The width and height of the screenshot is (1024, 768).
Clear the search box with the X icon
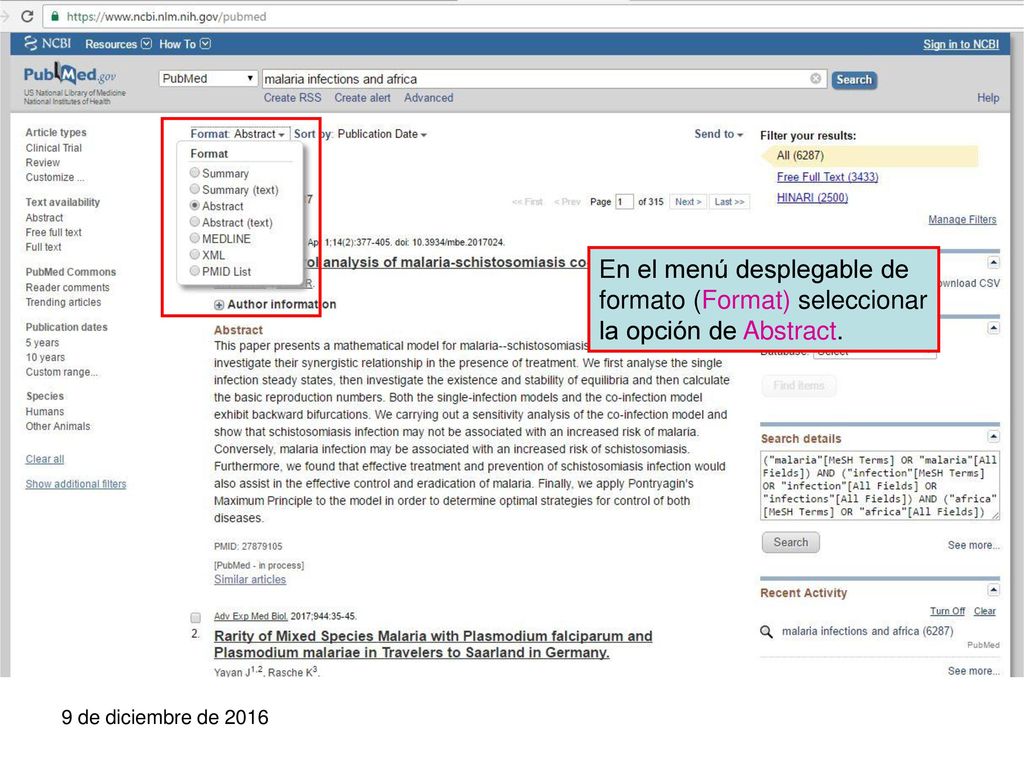(x=815, y=78)
